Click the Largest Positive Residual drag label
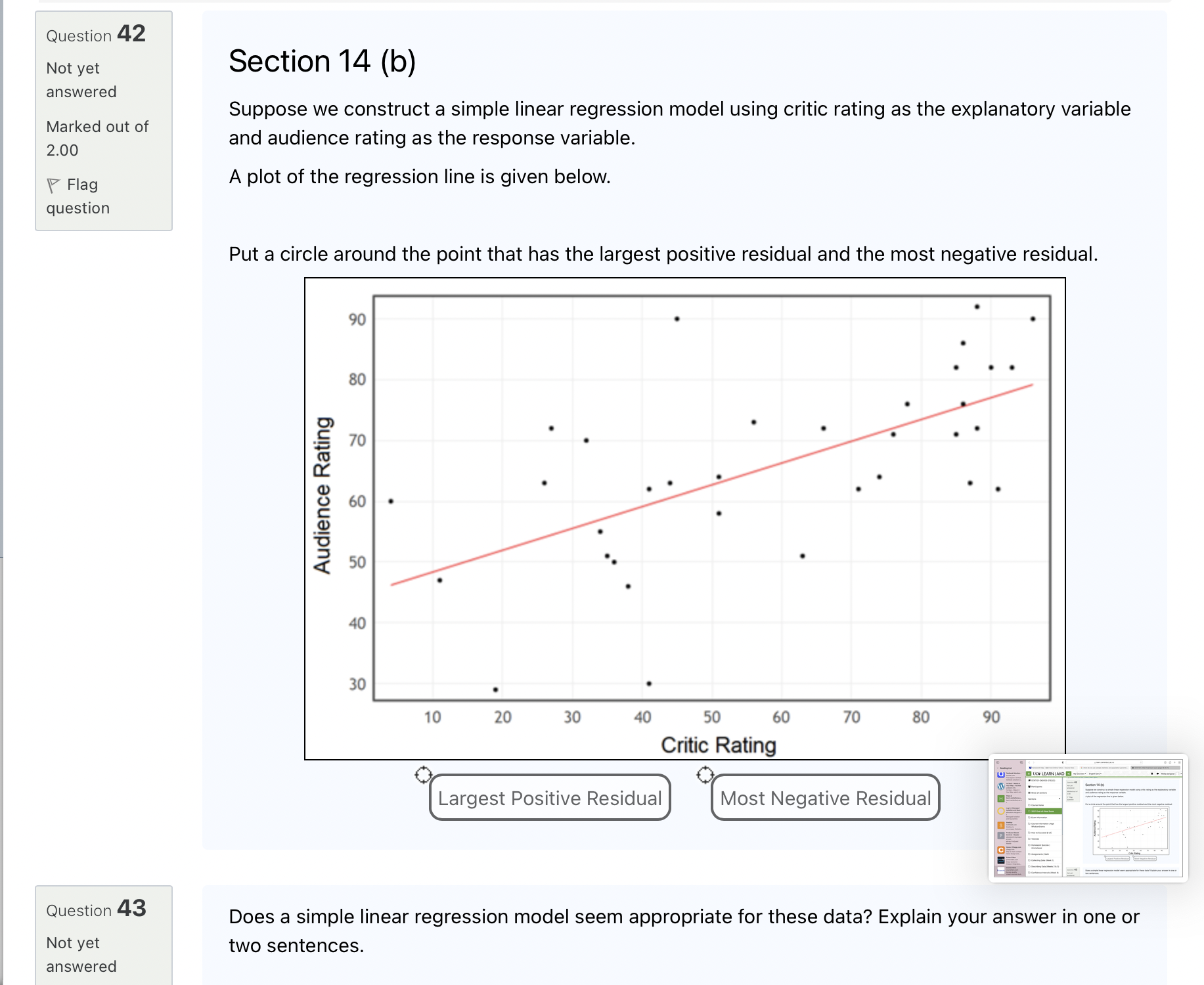 pos(550,798)
